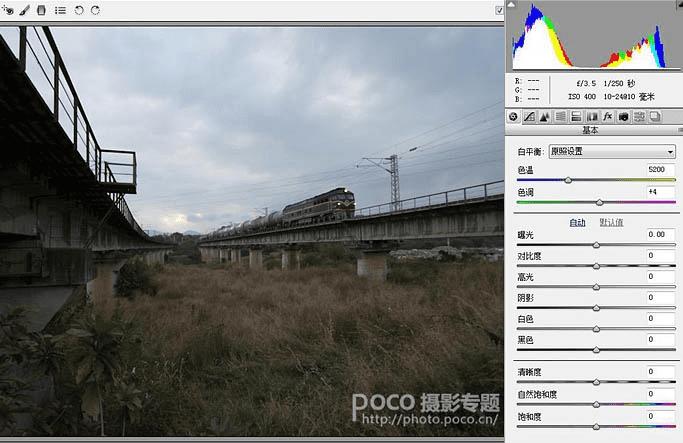683x443 pixels.
Task: Focus the 对比度 value field
Action: click(x=661, y=255)
